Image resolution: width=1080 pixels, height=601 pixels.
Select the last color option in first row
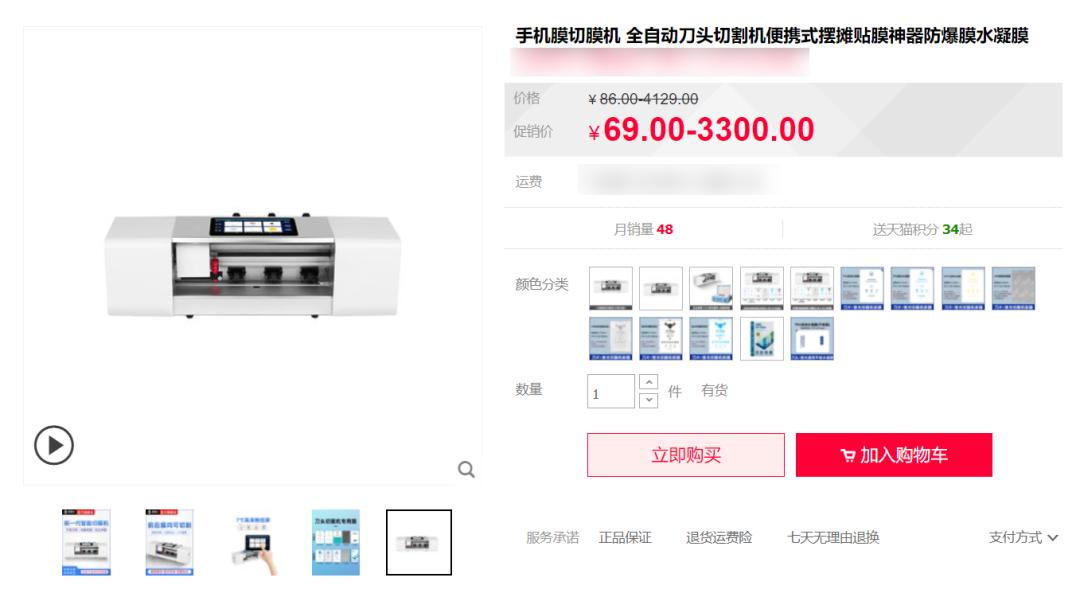pyautogui.click(x=1013, y=288)
